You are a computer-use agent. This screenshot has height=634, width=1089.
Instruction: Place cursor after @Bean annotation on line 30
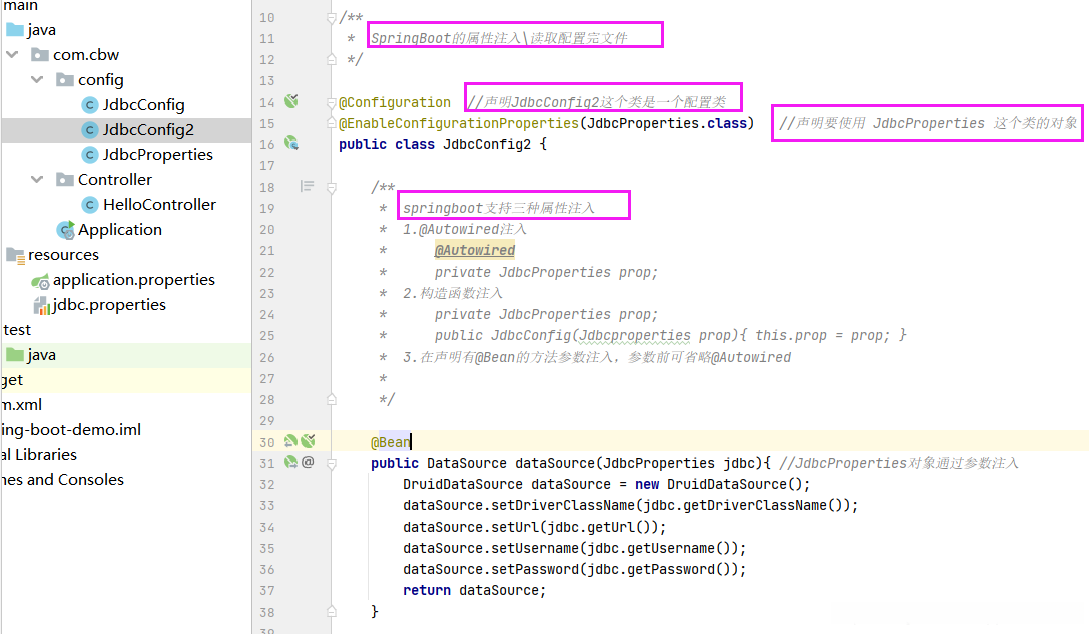tap(411, 442)
